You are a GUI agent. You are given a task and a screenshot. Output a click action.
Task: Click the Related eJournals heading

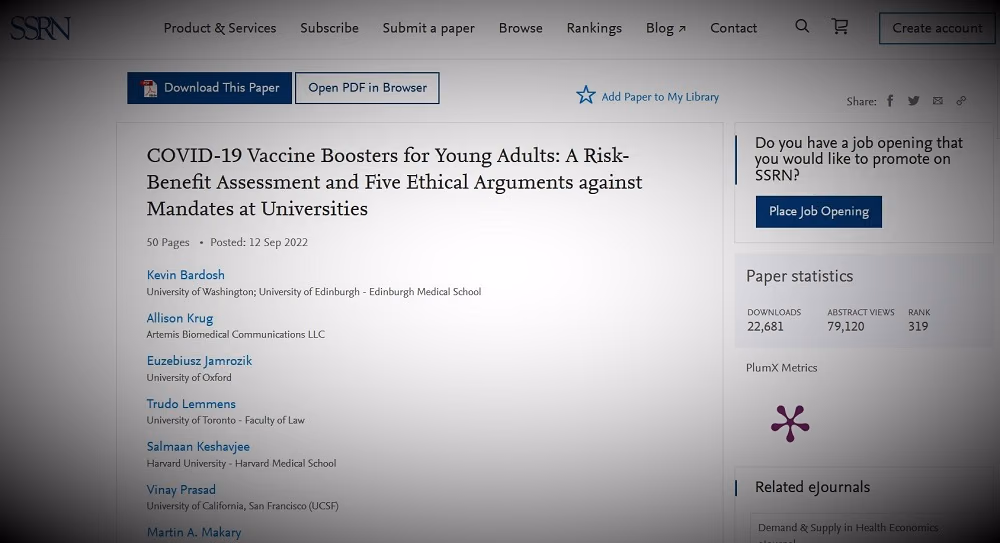812,487
